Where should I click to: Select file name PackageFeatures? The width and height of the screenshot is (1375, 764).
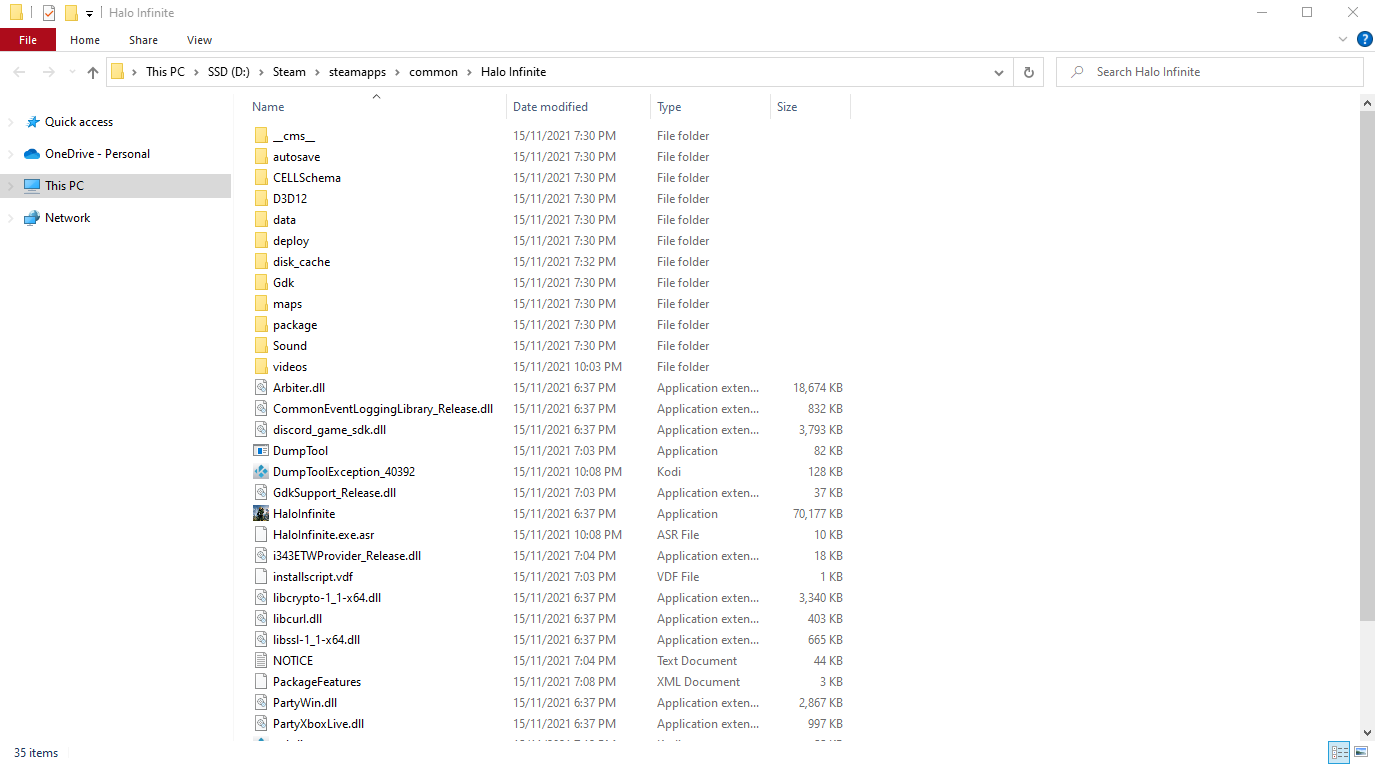coord(317,682)
